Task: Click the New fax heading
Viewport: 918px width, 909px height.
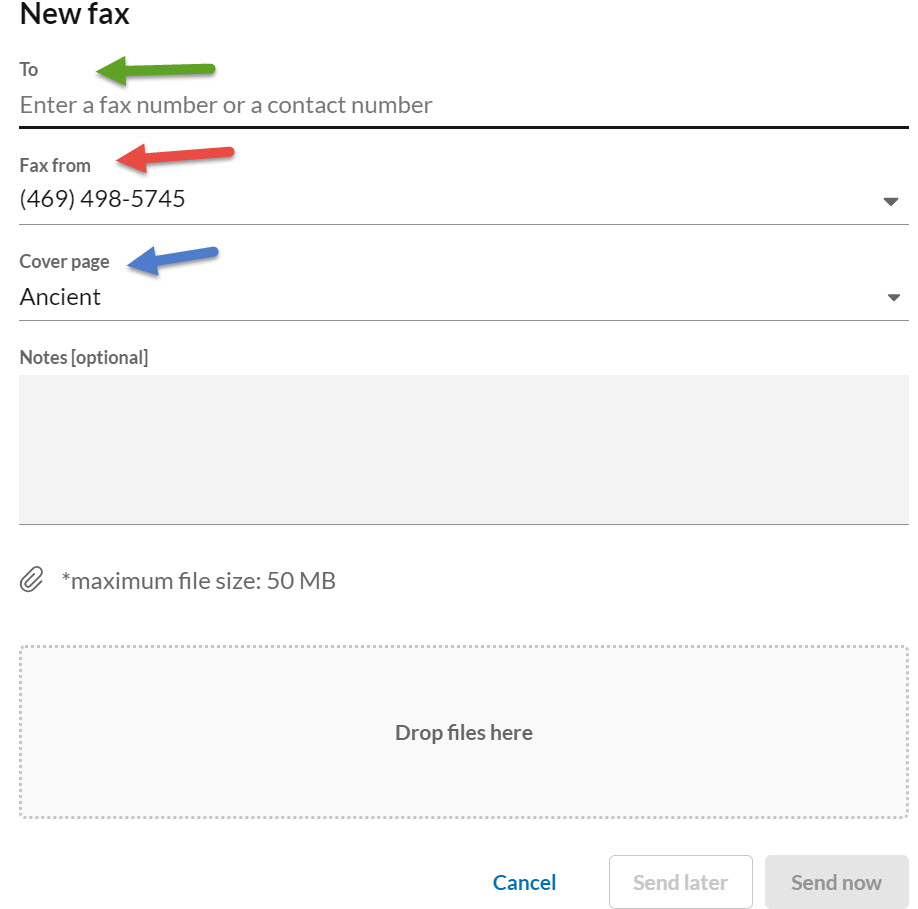Action: (74, 14)
